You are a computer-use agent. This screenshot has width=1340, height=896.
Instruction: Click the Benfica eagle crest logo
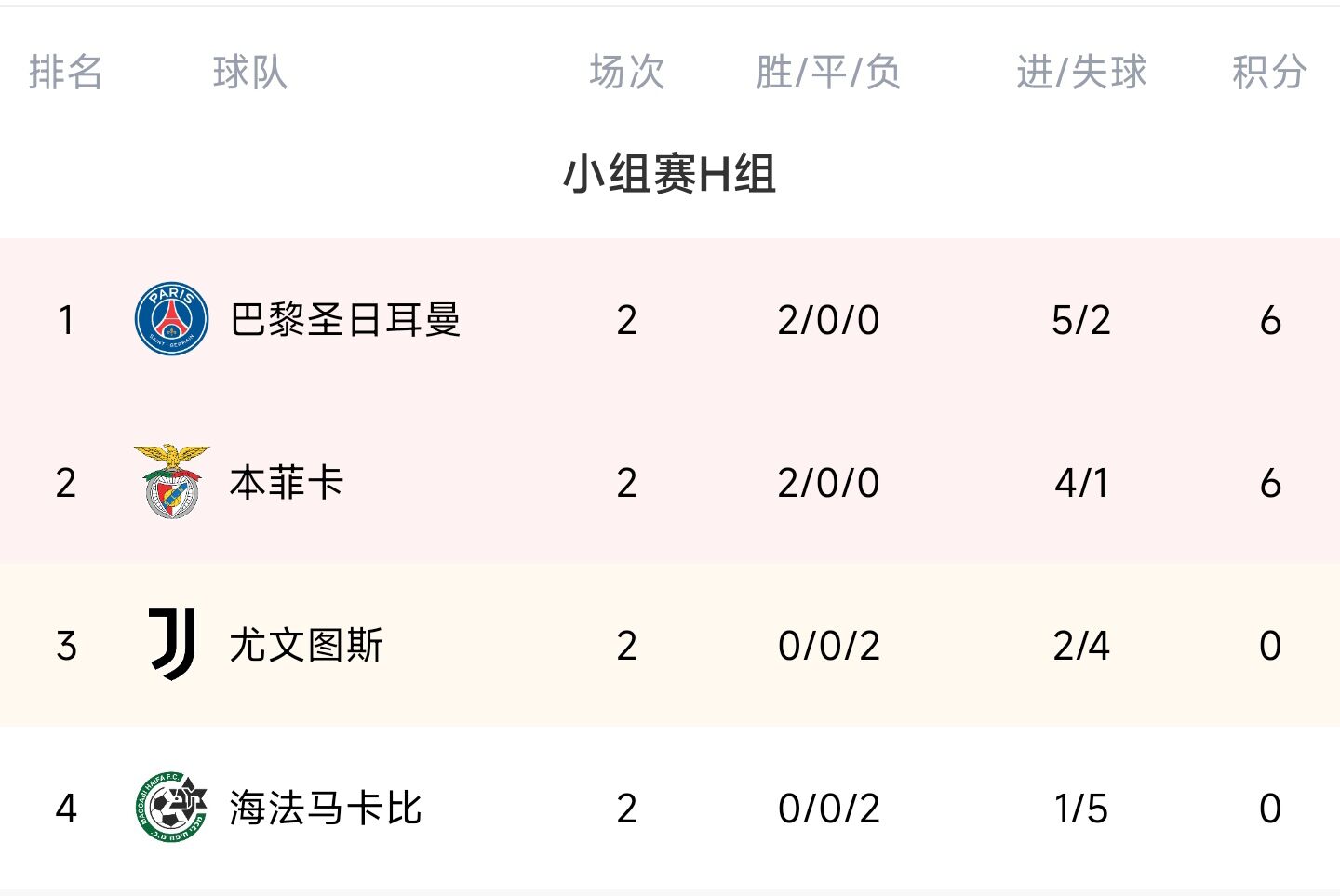(171, 482)
